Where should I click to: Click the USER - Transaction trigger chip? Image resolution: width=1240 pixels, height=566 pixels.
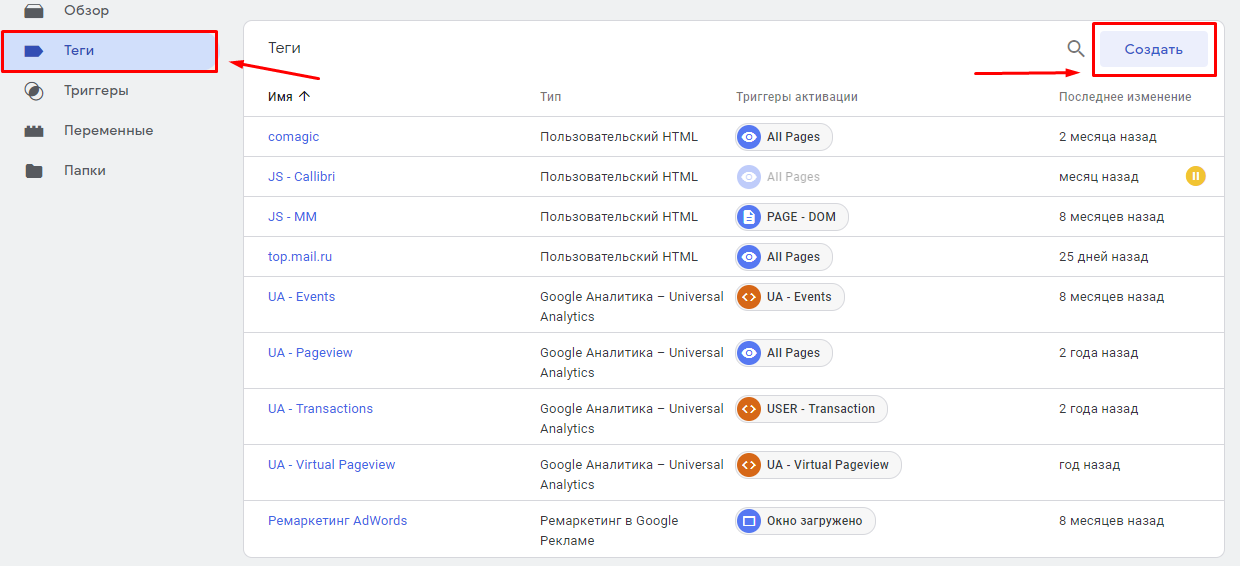click(811, 409)
